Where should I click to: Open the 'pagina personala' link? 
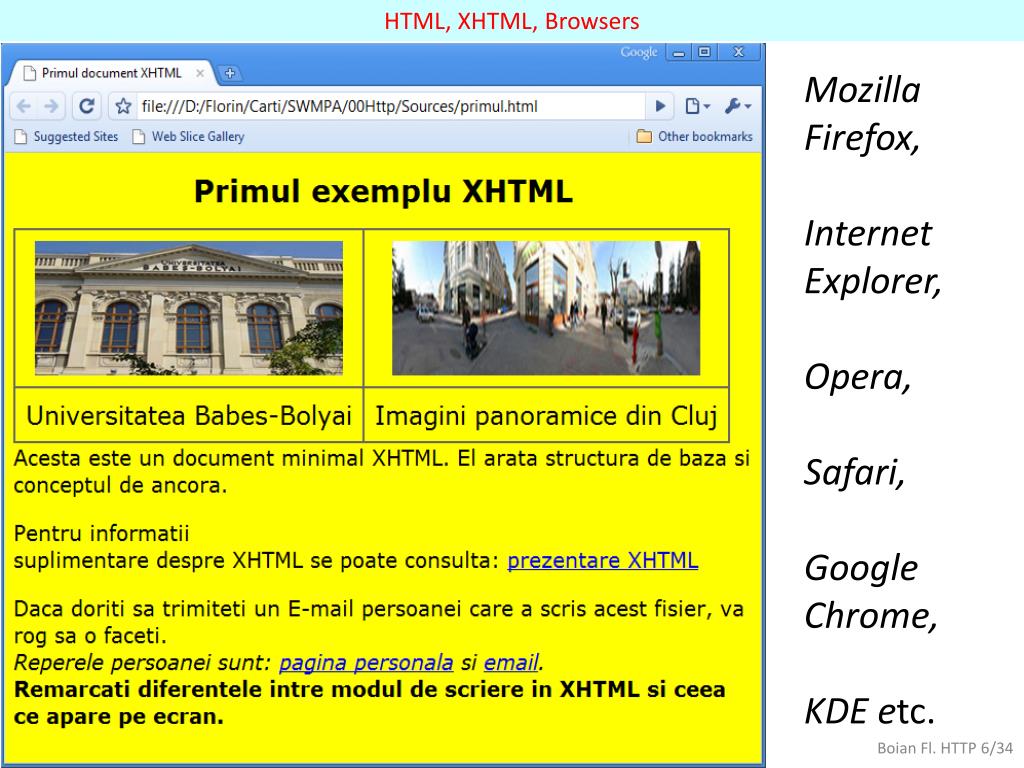click(366, 662)
